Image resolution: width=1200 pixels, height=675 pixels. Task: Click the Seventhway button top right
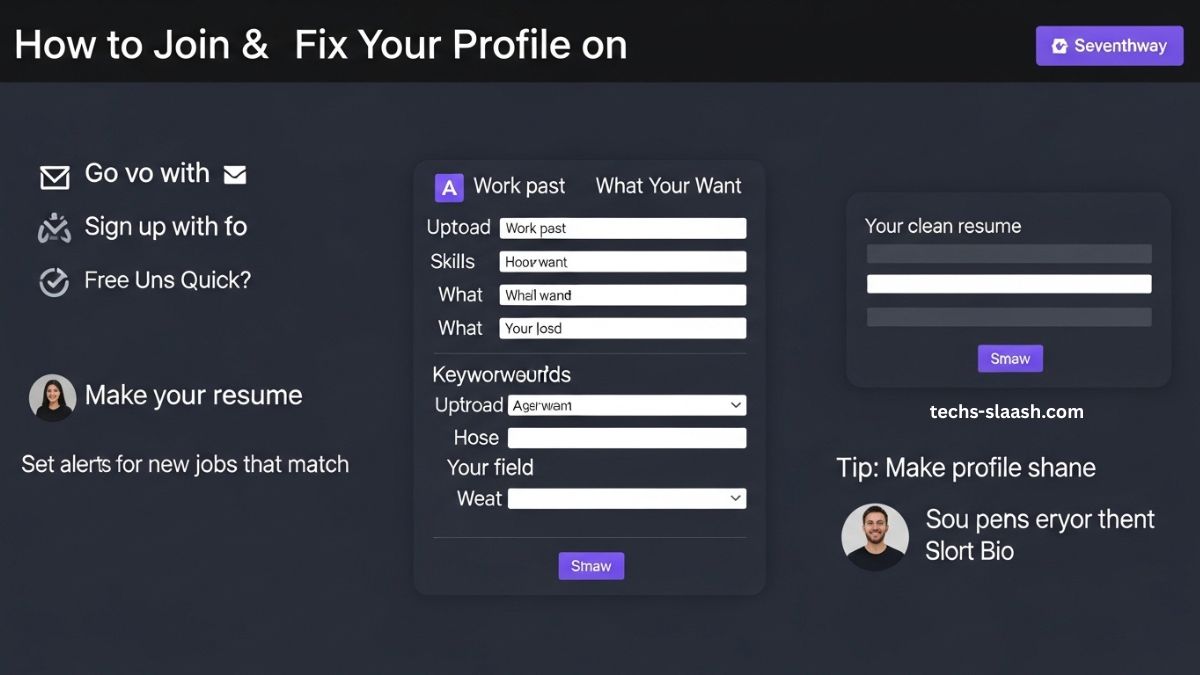coord(1109,45)
